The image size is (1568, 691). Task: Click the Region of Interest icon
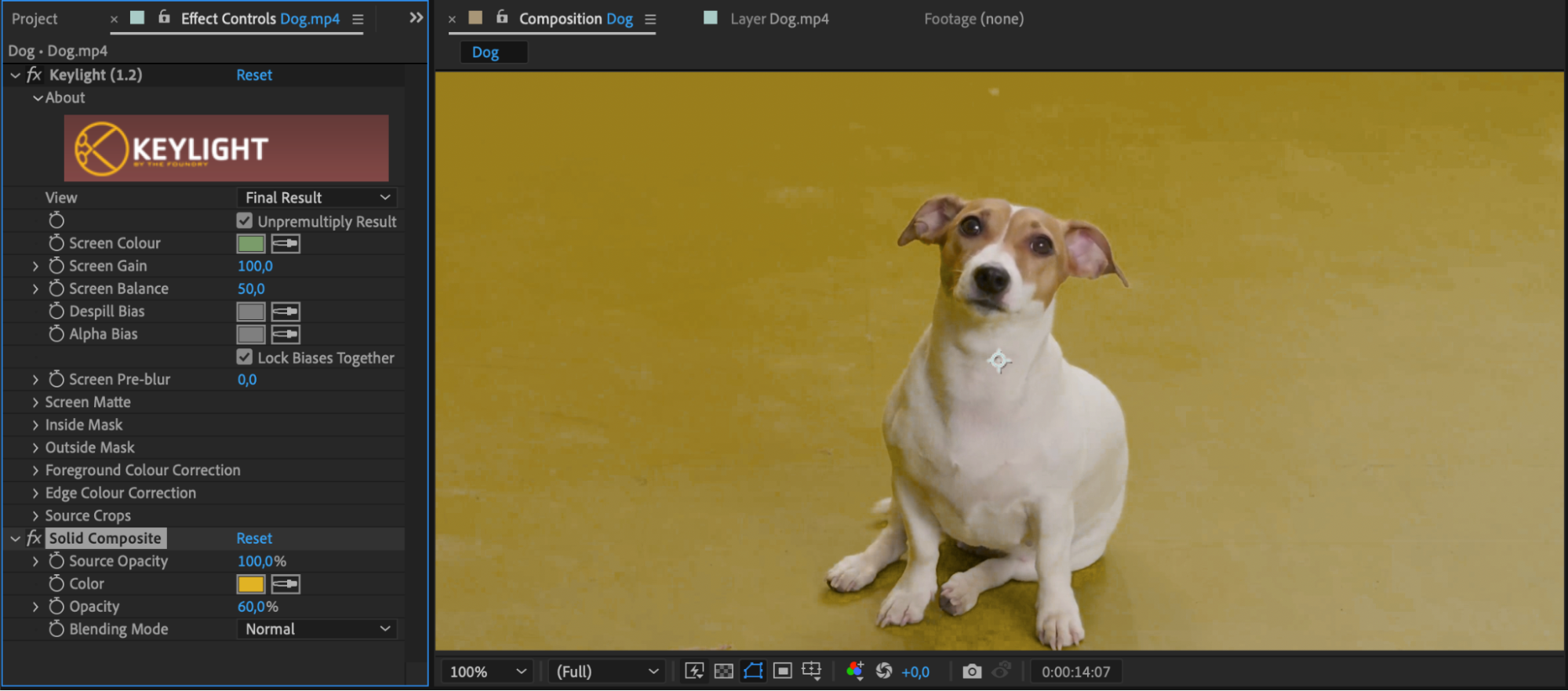click(782, 671)
